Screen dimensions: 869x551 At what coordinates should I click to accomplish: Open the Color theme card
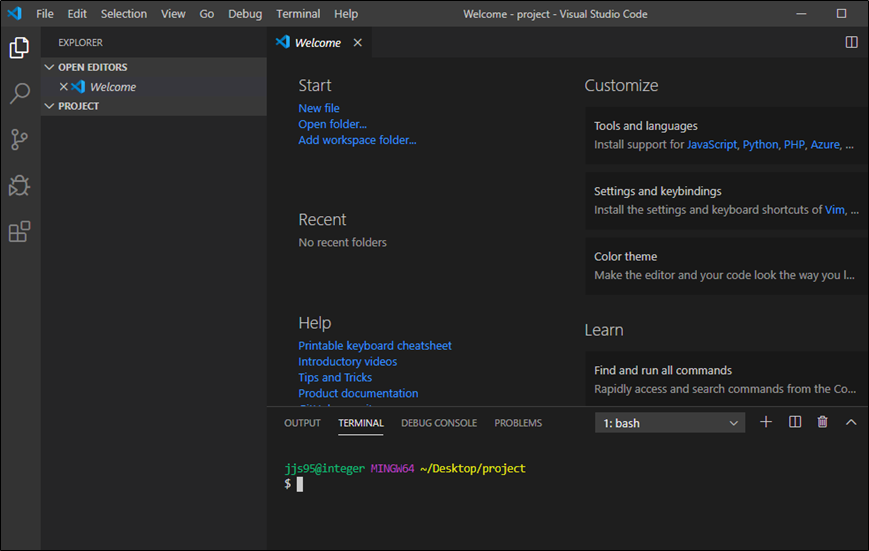pos(727,266)
